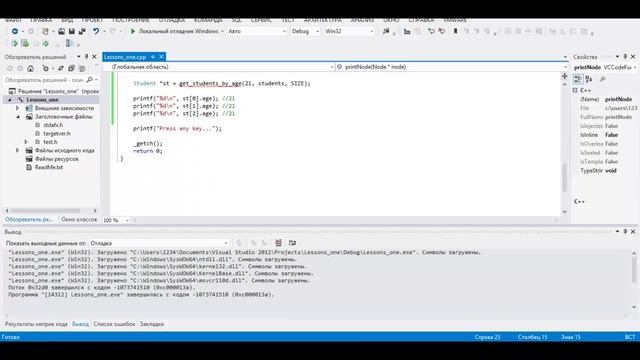
Task: Click the Undo arrow icon
Action: (x=96, y=31)
